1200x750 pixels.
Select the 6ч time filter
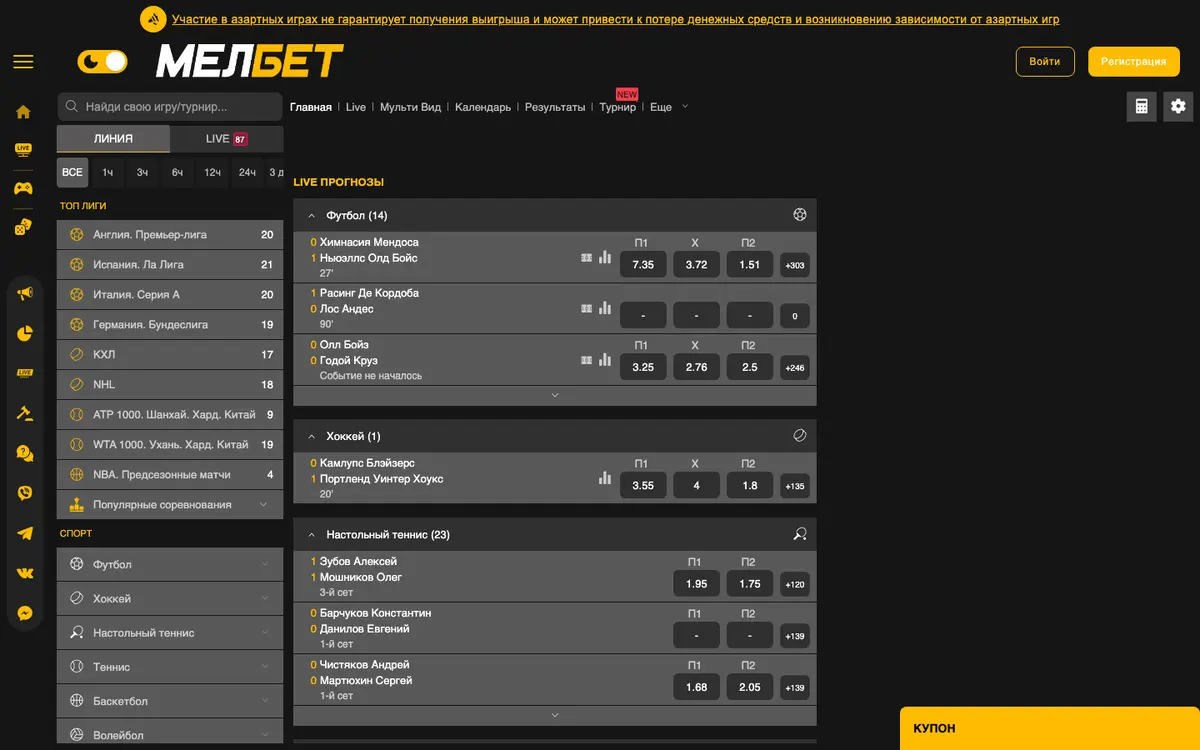177,173
